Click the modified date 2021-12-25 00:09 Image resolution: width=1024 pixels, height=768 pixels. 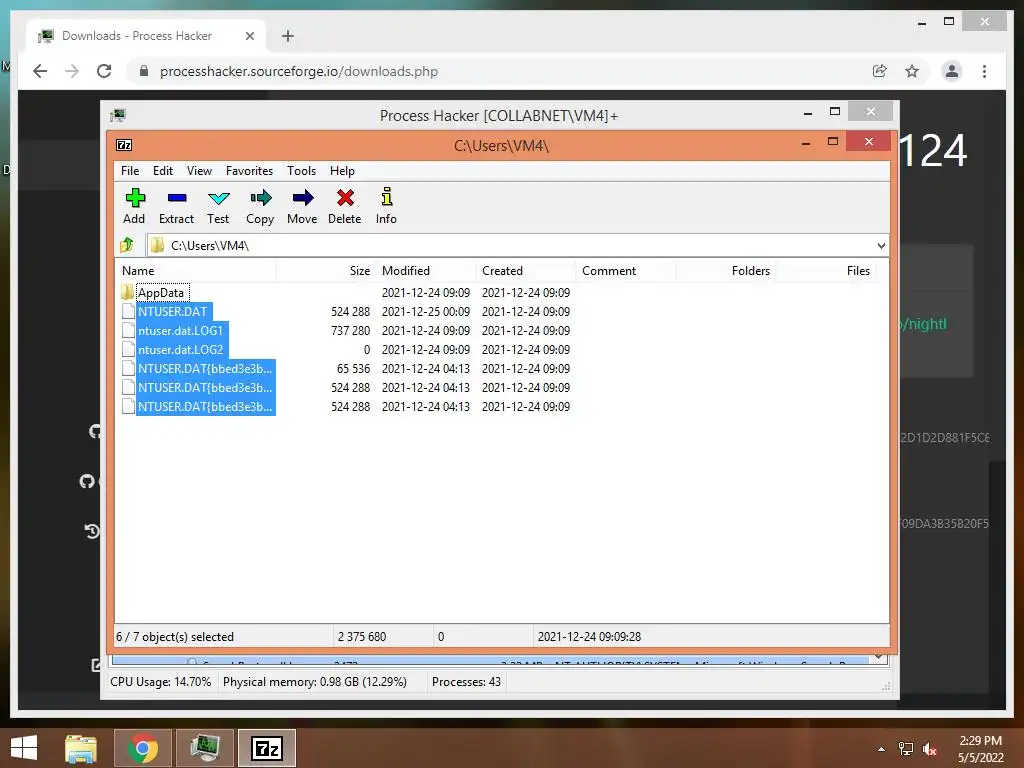(426, 312)
